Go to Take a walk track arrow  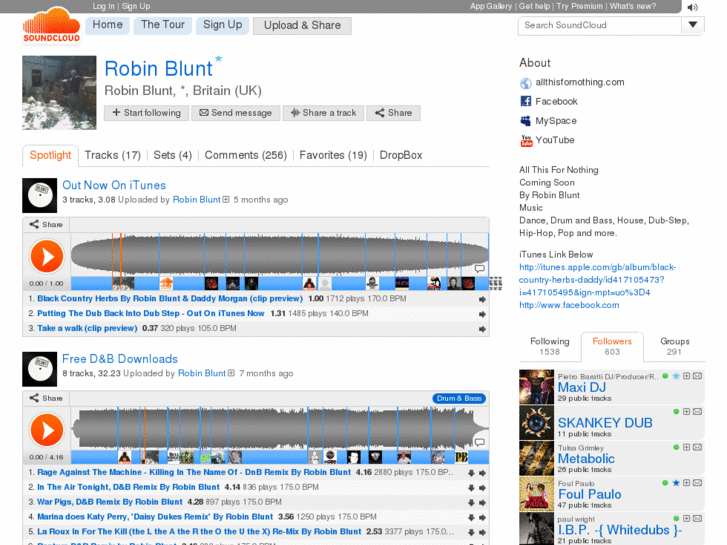point(482,329)
